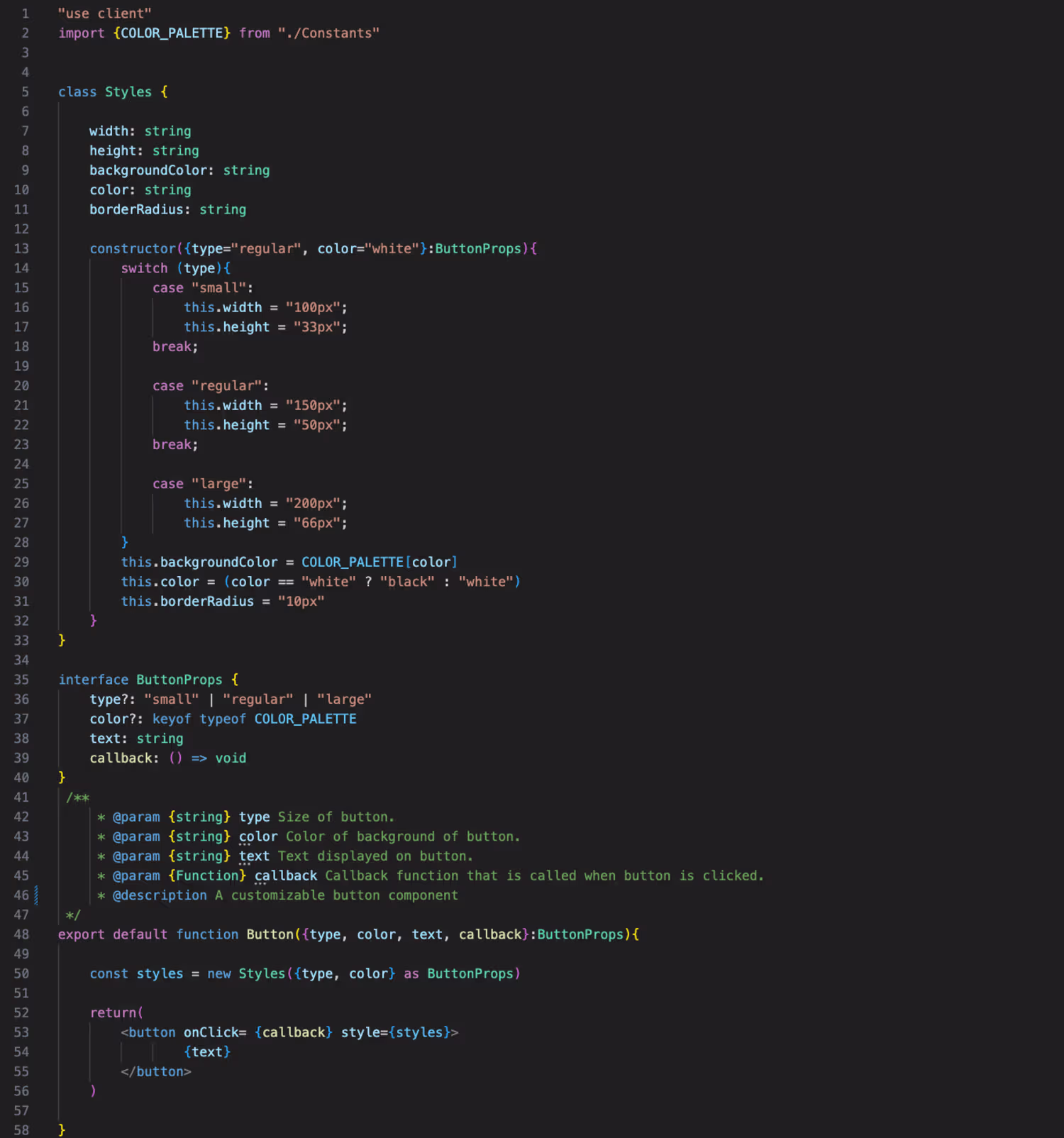Image resolution: width=1064 pixels, height=1138 pixels.
Task: Click the "small" type union member on line 36
Action: (x=172, y=700)
